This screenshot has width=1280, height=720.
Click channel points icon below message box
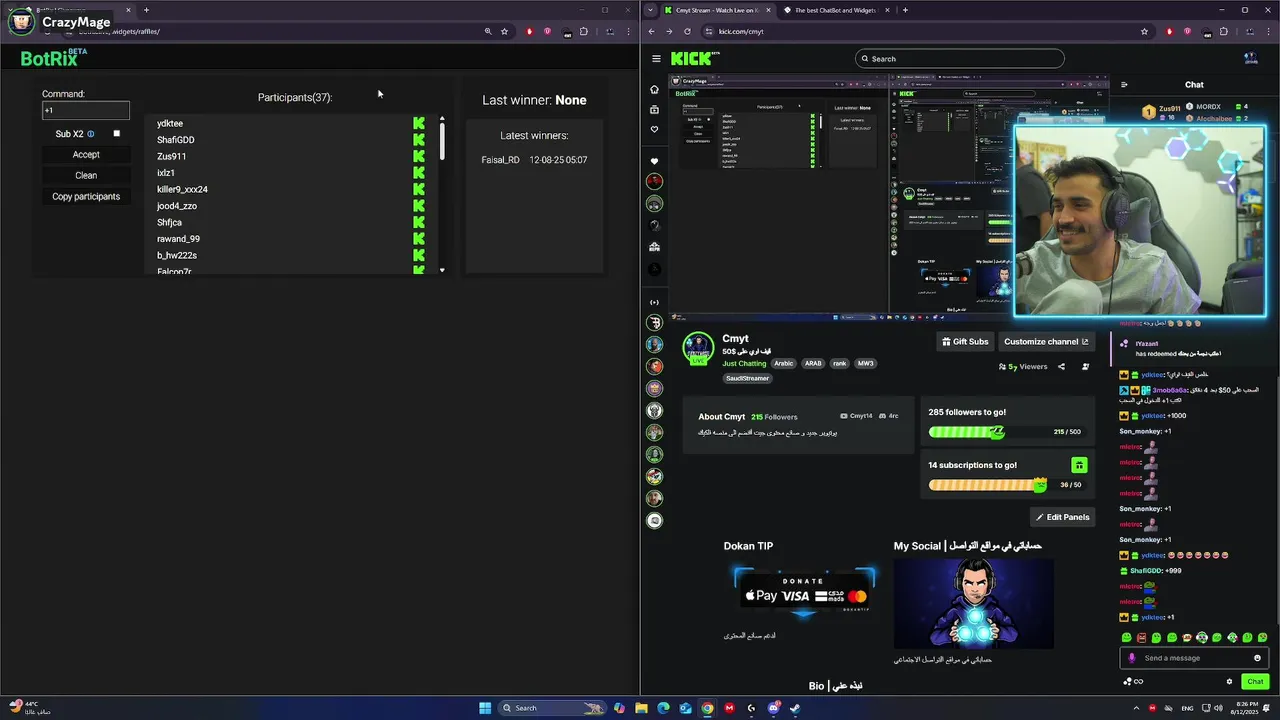click(1128, 682)
